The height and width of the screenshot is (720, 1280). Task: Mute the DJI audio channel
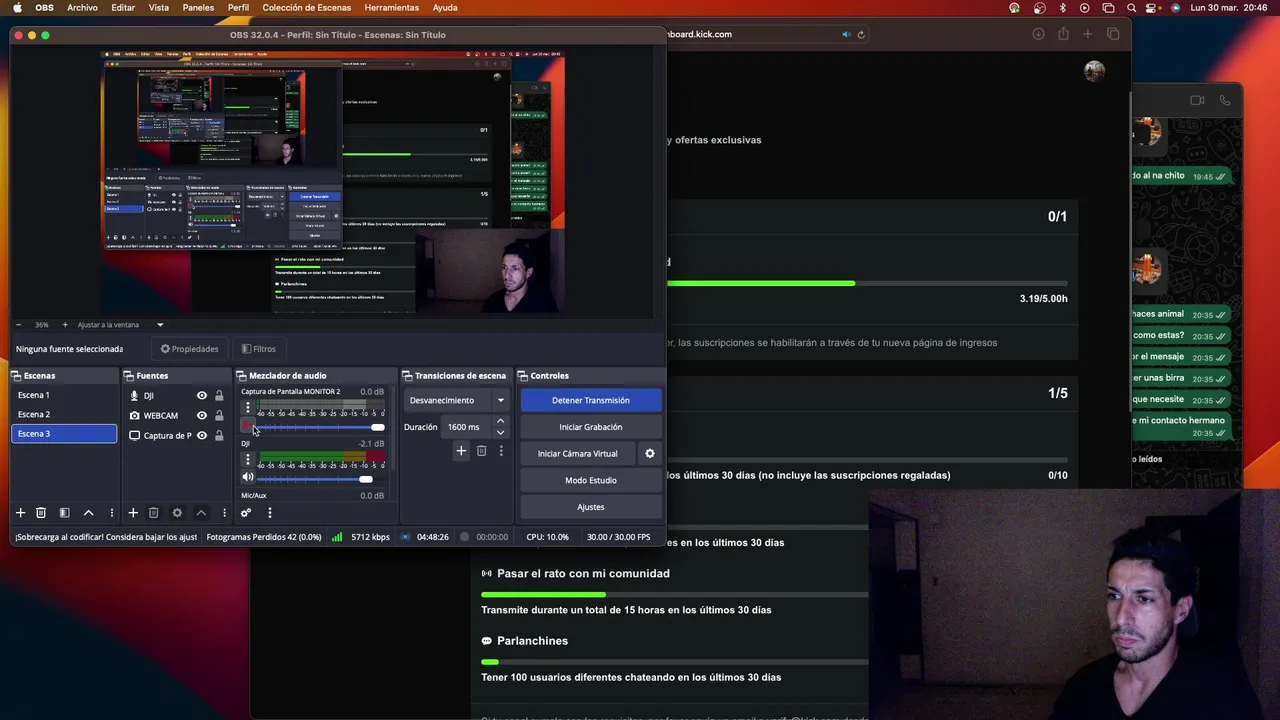pos(248,479)
